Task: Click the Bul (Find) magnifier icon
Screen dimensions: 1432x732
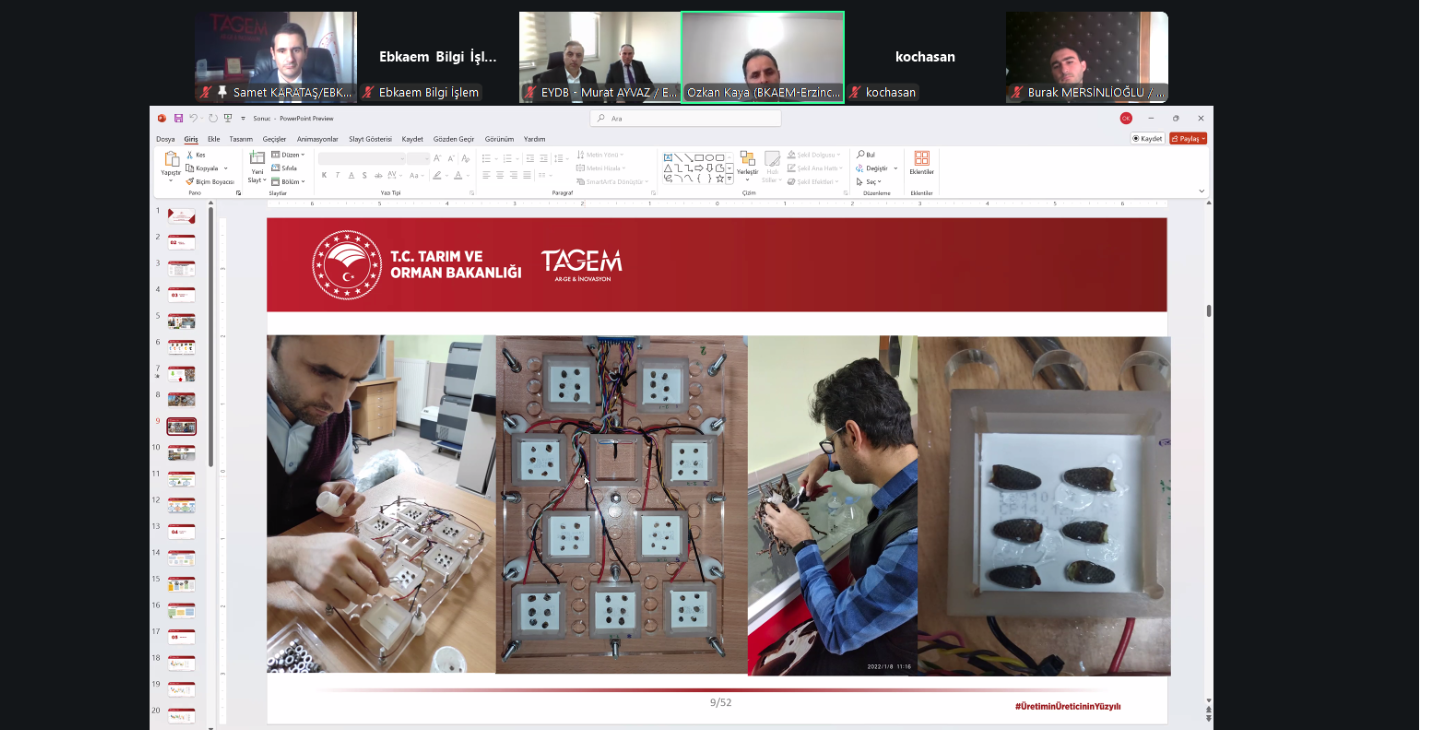Action: 860,155
